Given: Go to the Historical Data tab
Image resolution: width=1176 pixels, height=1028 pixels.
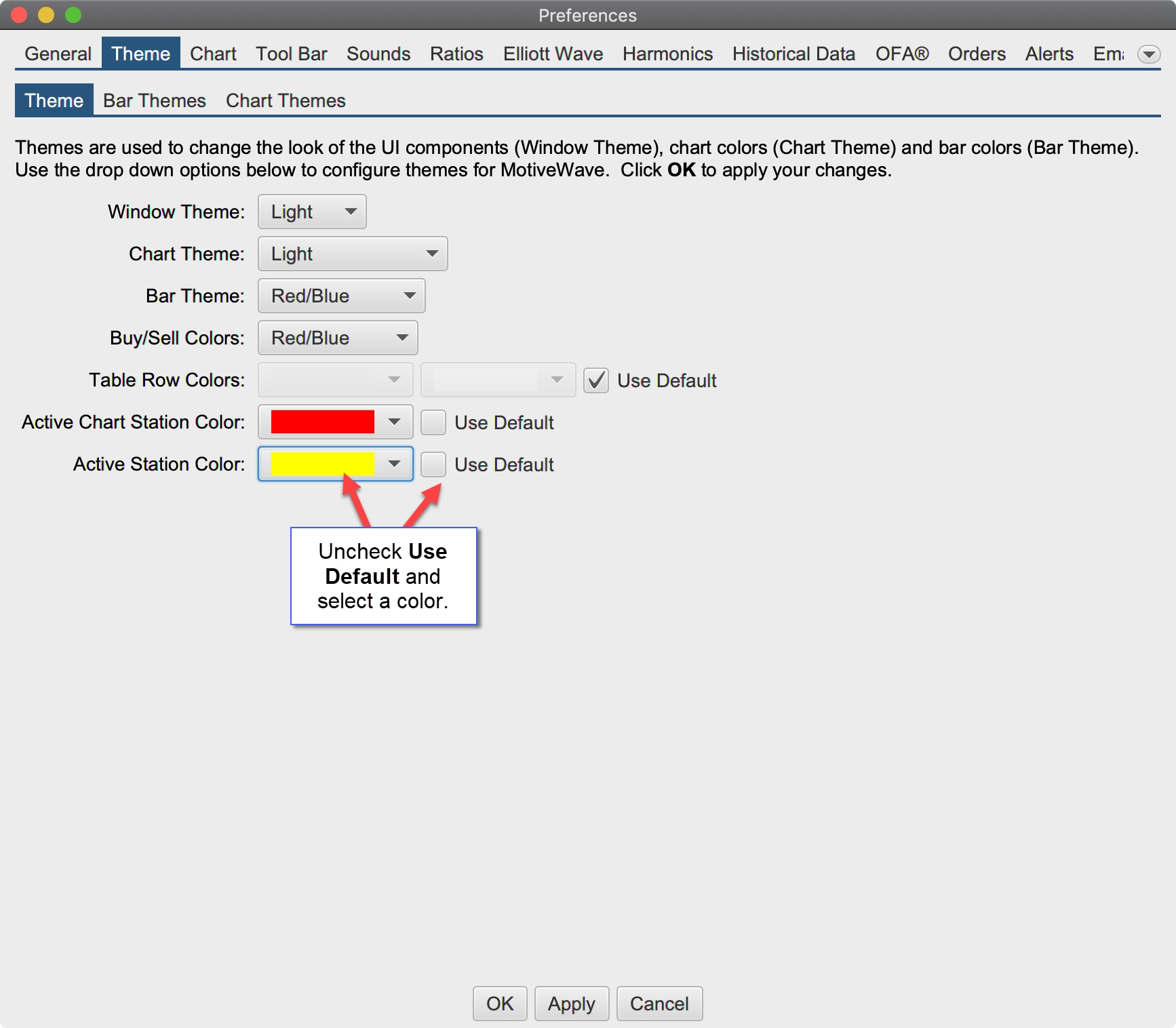Looking at the screenshot, I should (793, 54).
